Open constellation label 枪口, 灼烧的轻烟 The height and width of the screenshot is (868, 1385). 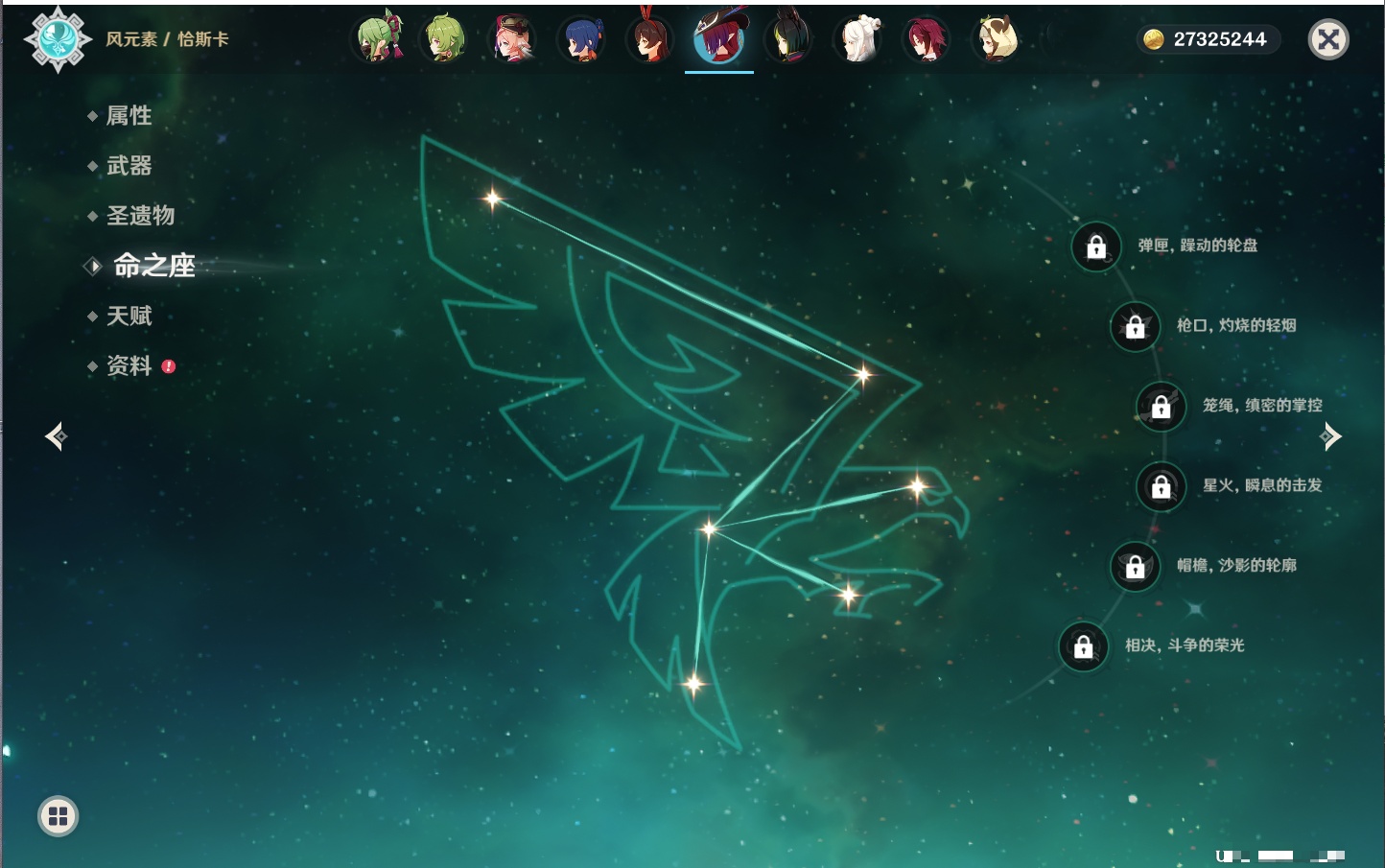1236,325
